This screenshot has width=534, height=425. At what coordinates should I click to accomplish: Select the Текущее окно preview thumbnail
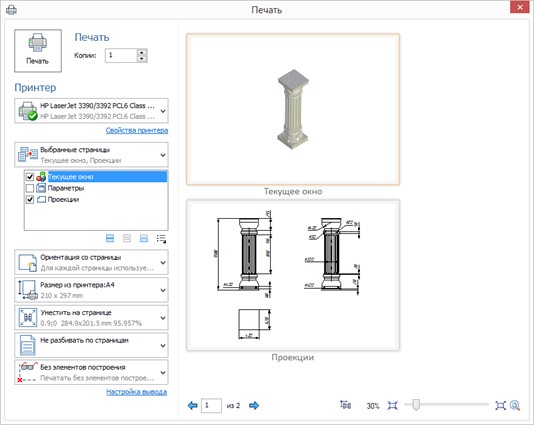pos(293,109)
